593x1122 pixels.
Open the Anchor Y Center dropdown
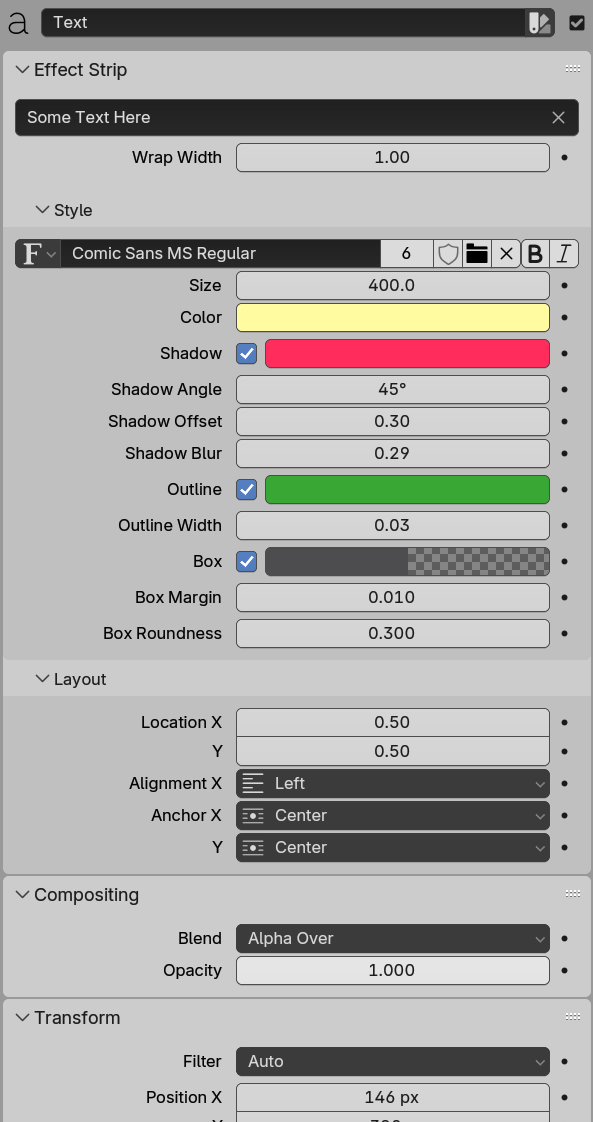393,848
